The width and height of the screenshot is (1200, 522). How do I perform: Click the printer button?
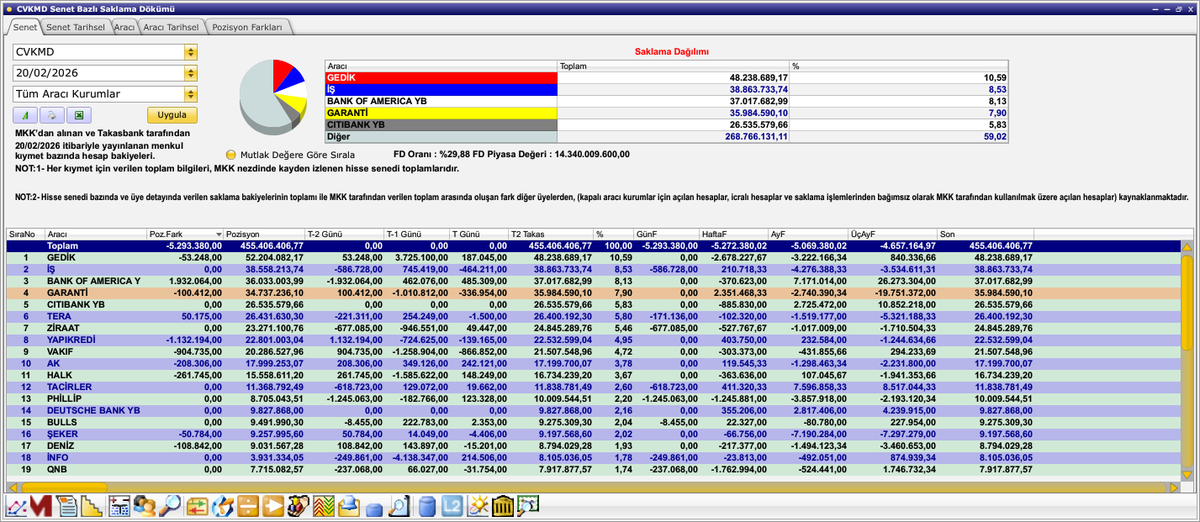(50, 115)
